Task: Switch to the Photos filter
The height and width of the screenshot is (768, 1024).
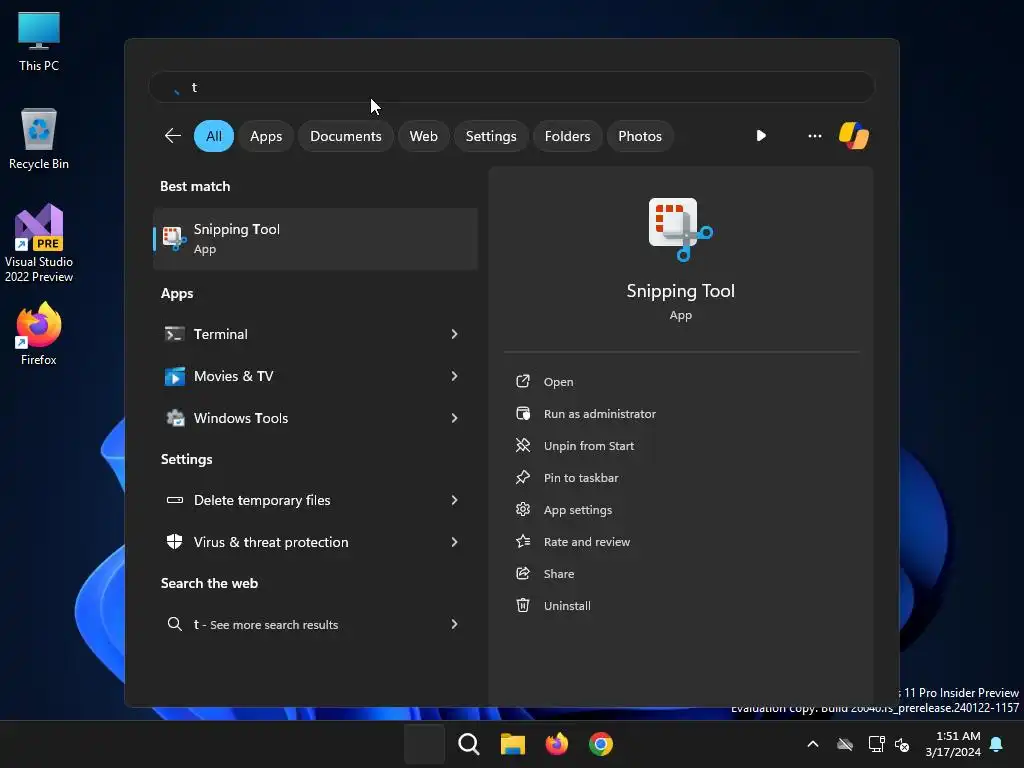Action: click(640, 136)
